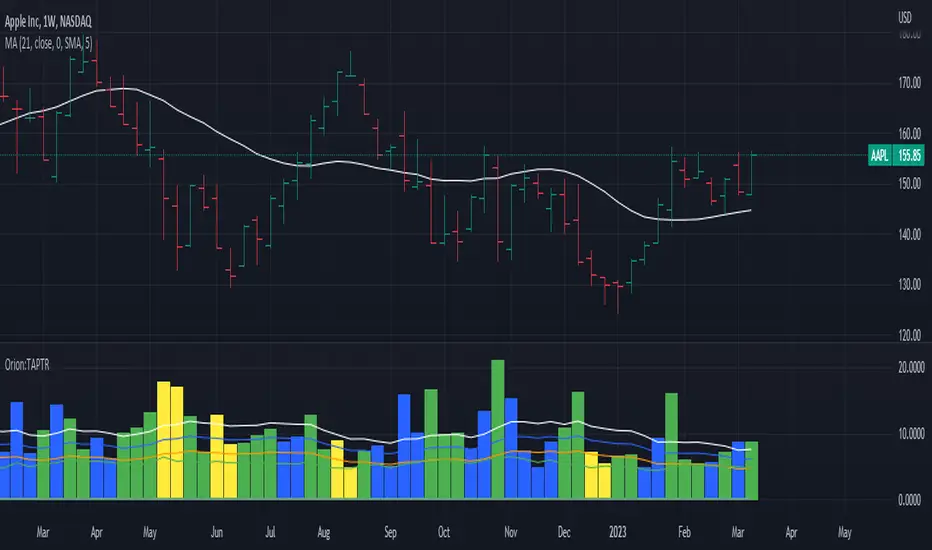Screen dimensions: 932x550
Task: Click the 20.0000 indicator axis label
Action: pos(911,367)
